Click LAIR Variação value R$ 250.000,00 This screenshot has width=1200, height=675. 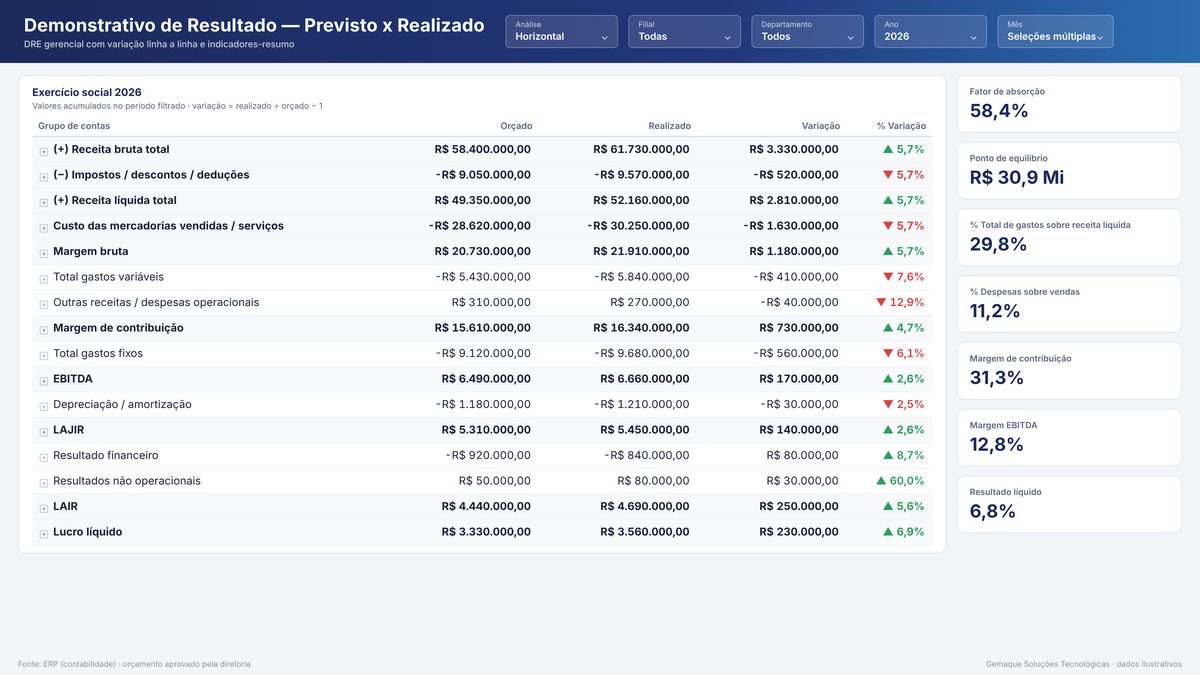[x=799, y=506]
